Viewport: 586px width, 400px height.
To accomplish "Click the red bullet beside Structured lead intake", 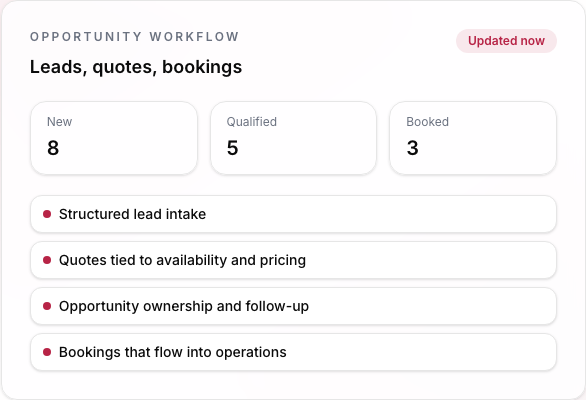I will [47, 214].
